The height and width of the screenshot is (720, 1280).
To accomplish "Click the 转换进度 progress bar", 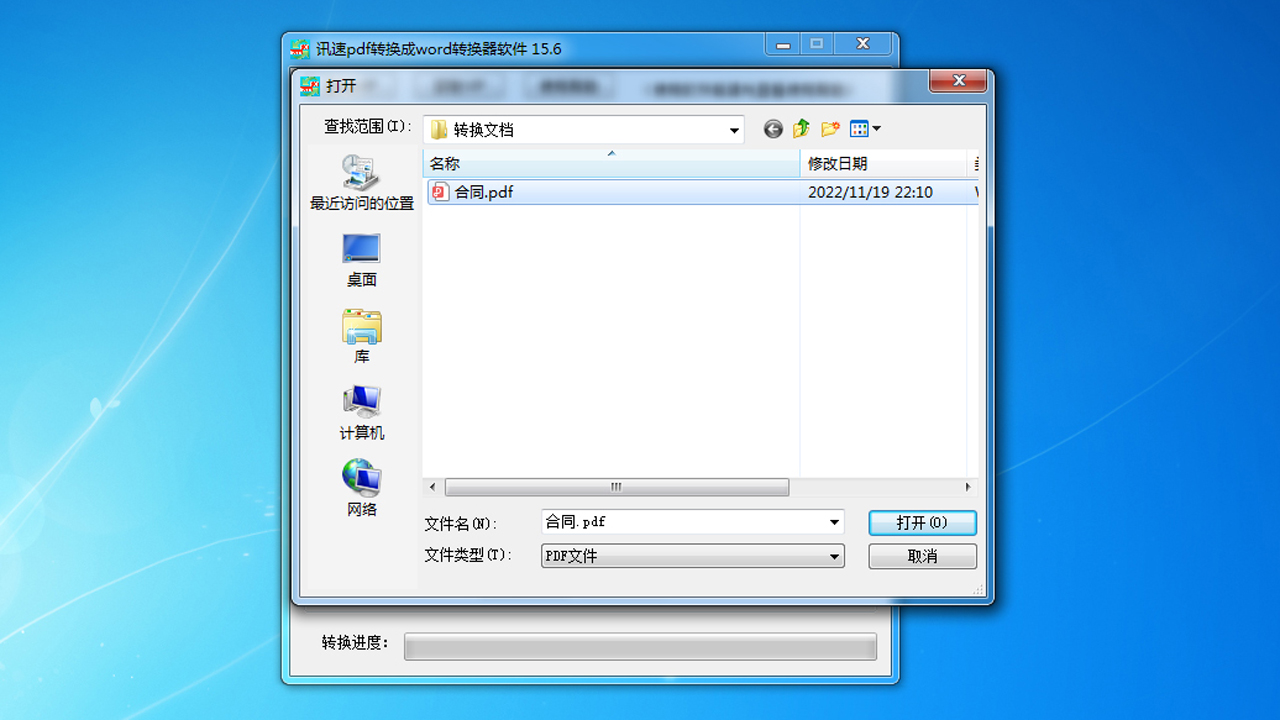I will [x=640, y=646].
